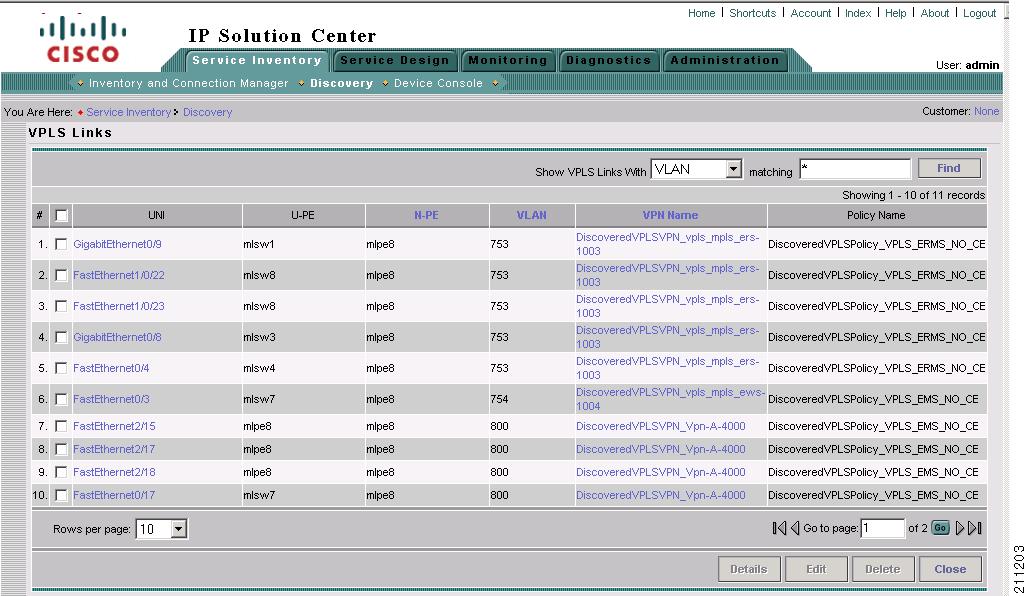Sort by N-PE column header
This screenshot has height=596, width=1027.
tap(426, 215)
